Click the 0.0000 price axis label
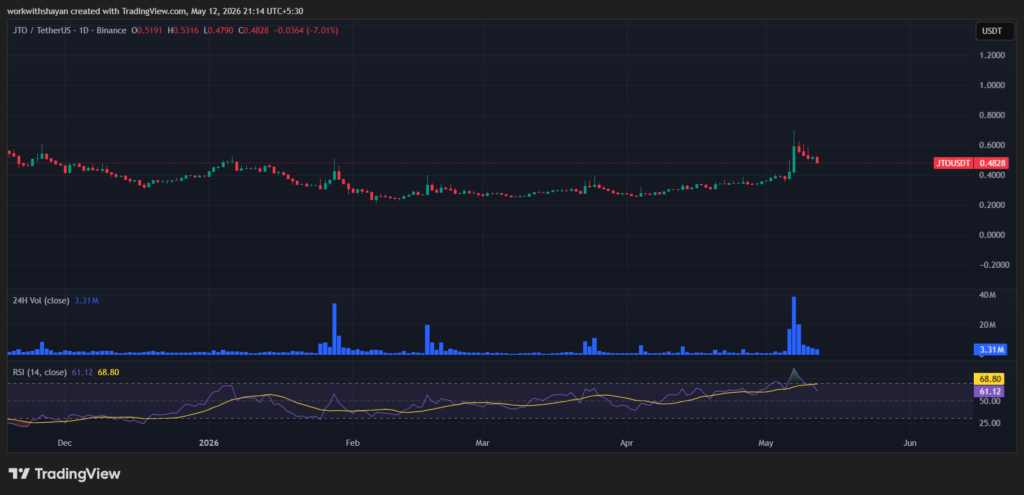The image size is (1024, 495). click(x=991, y=235)
